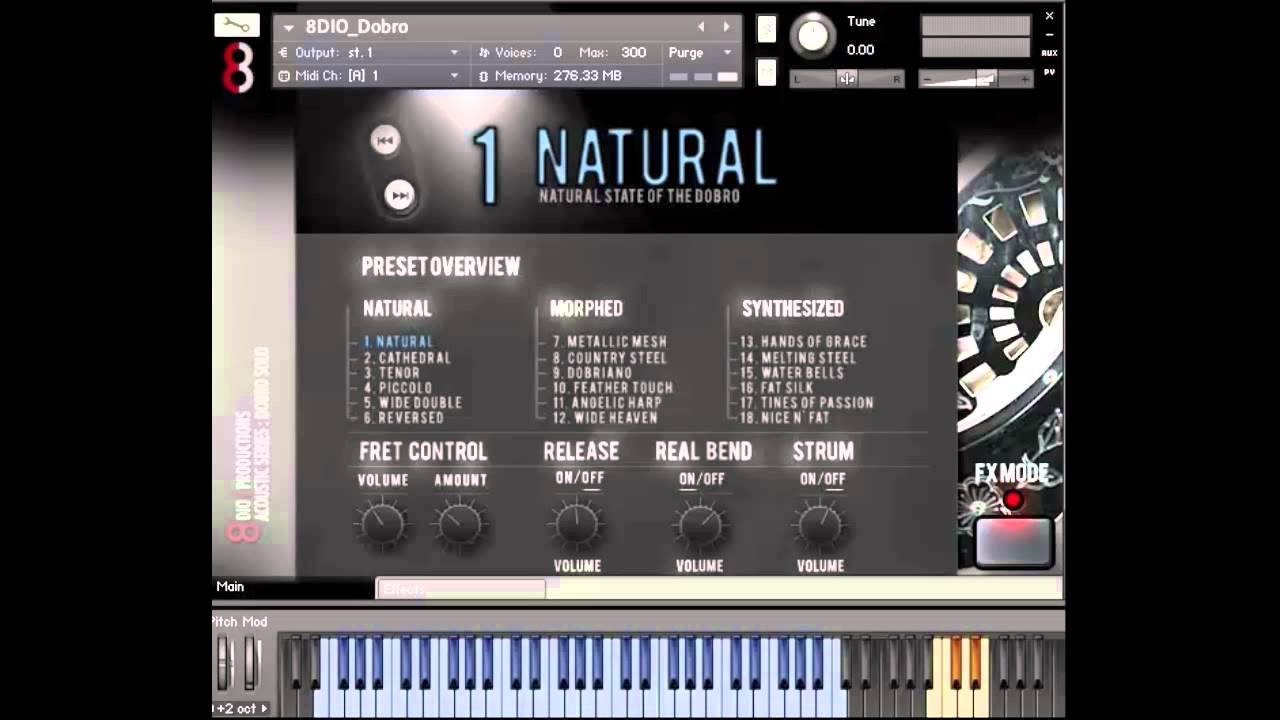Click the MIDI channel plug icon
The height and width of the screenshot is (720, 1280).
(284, 76)
